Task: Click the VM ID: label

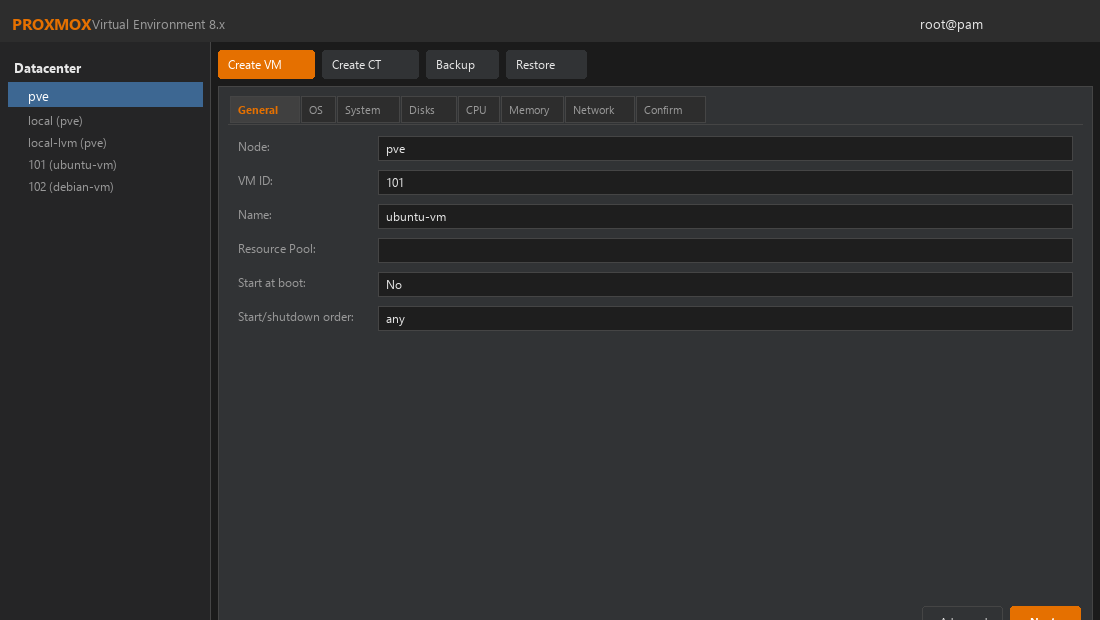Action: pyautogui.click(x=255, y=181)
